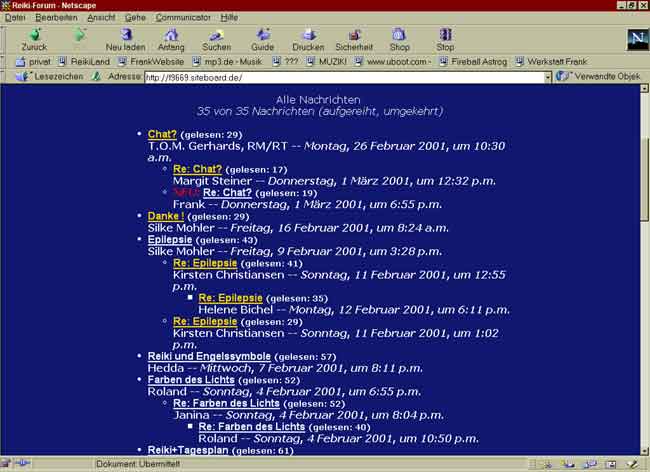This screenshot has height=472, width=650.
Task: Click scrollbar down arrow
Action: pyautogui.click(x=644, y=451)
